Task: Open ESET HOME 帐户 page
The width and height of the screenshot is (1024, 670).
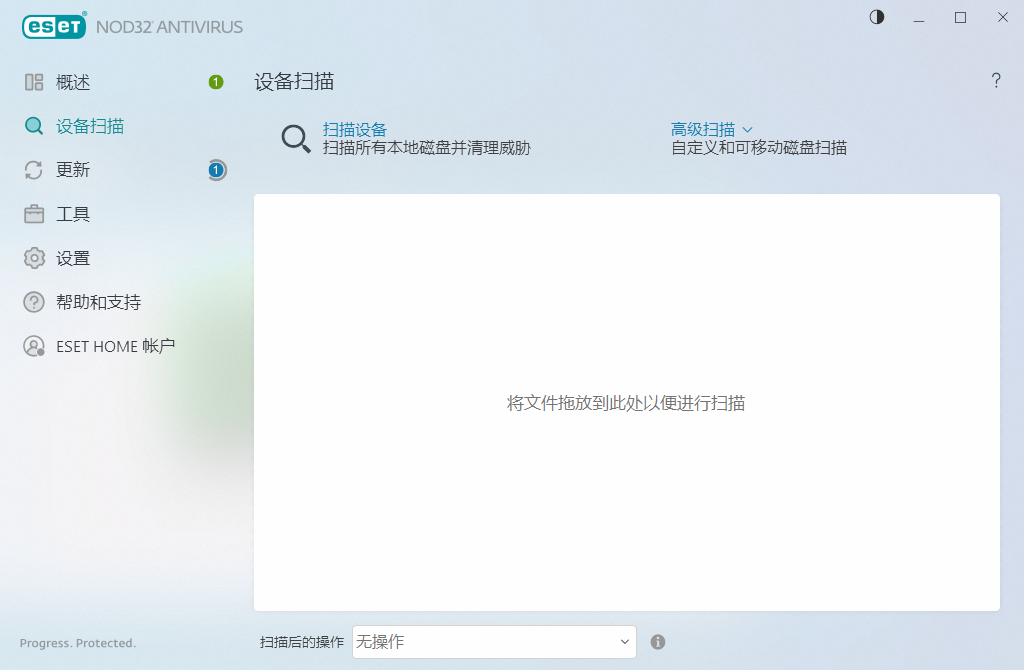Action: click(x=116, y=346)
